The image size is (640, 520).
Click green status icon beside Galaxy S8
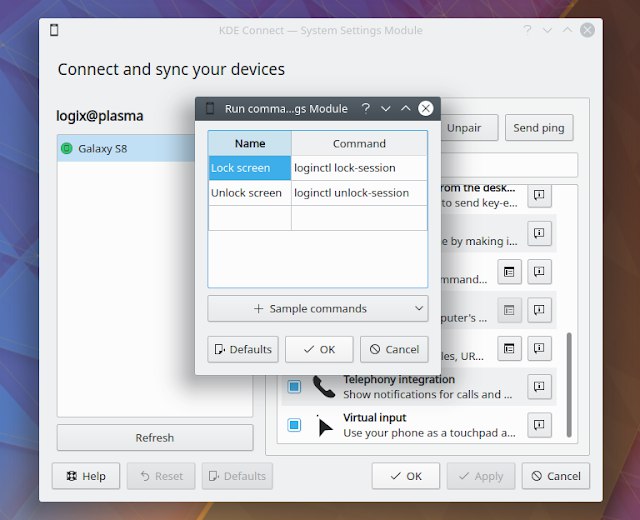67,148
